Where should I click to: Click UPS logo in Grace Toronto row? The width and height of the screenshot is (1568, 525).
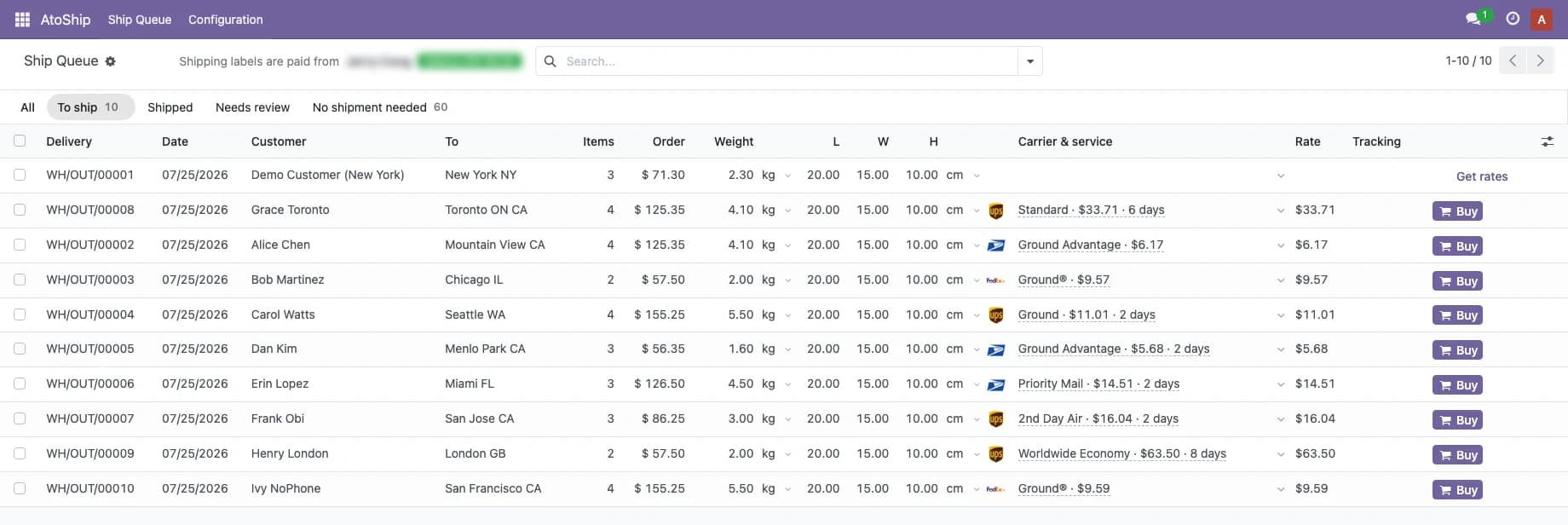tap(995, 211)
